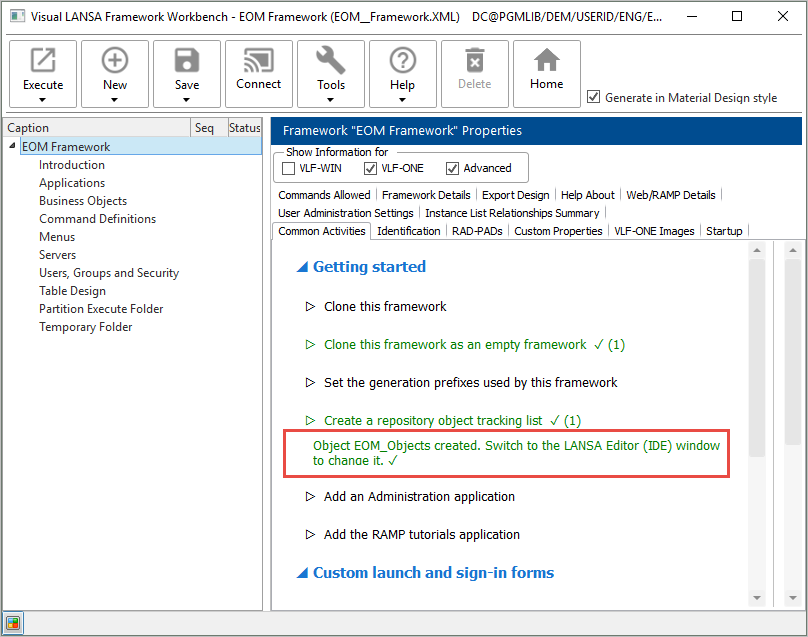Switch to the Framework Details tab
Viewport: 808px width, 637px height.
[426, 195]
